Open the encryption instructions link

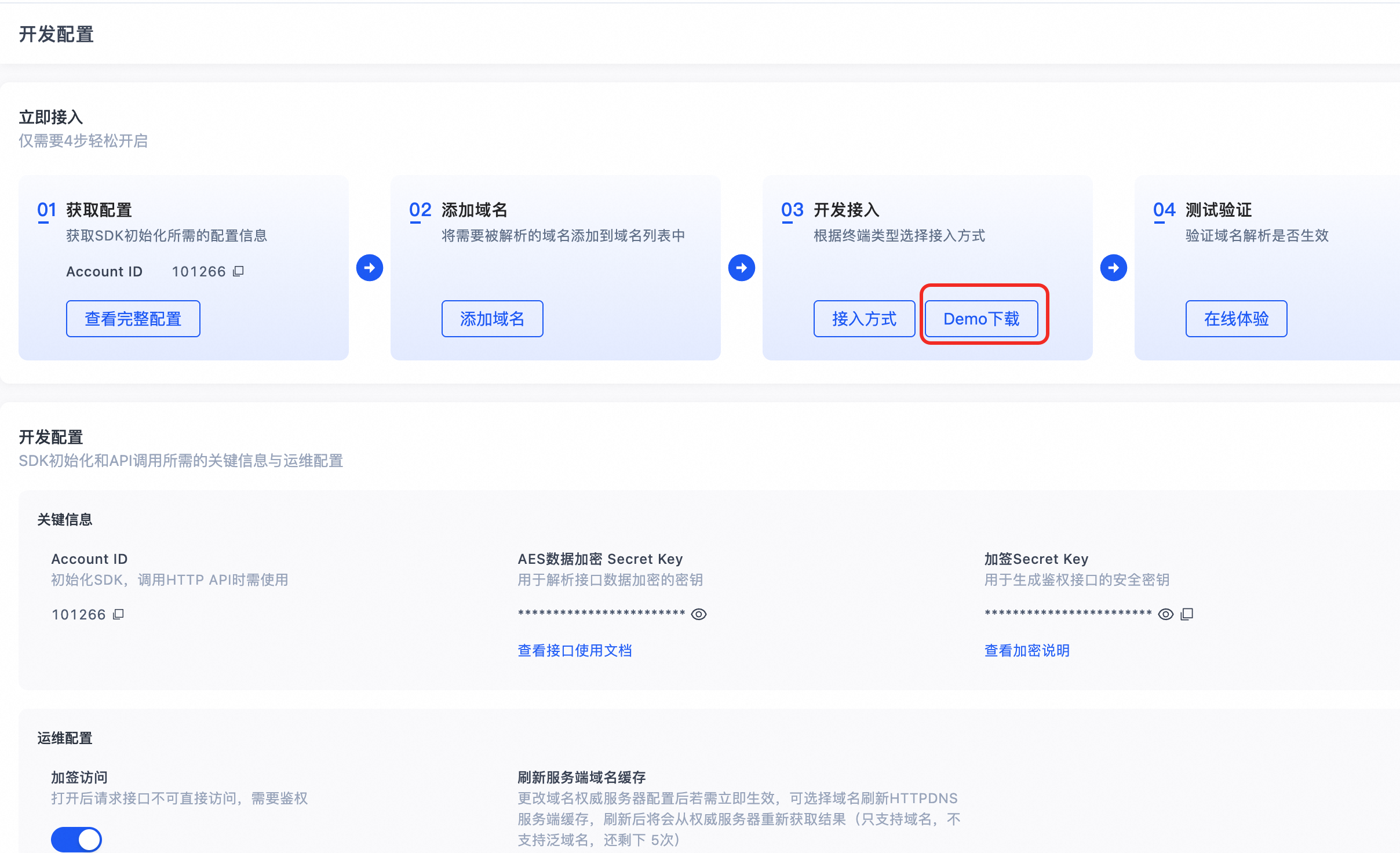click(1027, 651)
